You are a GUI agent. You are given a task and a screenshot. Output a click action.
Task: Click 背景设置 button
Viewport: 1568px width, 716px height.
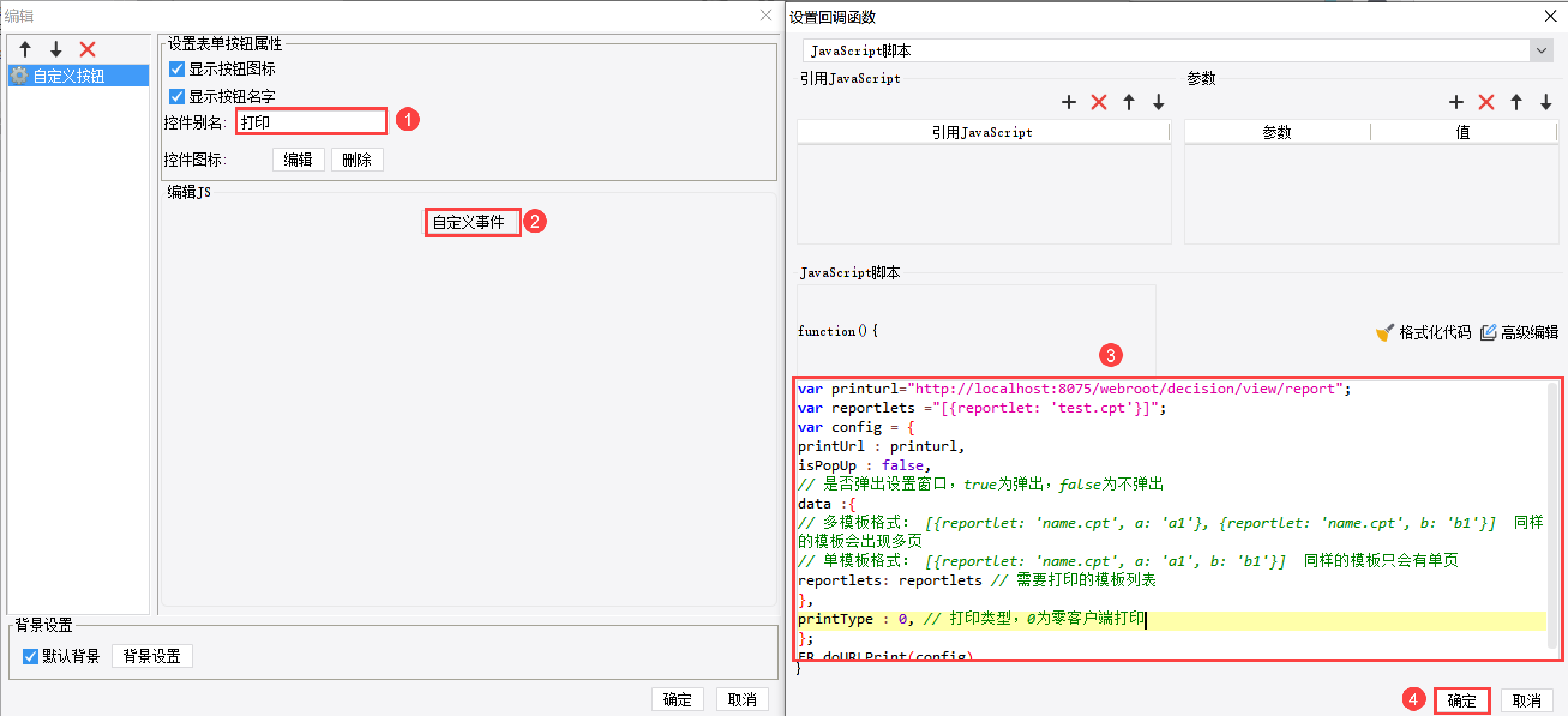pyautogui.click(x=152, y=657)
